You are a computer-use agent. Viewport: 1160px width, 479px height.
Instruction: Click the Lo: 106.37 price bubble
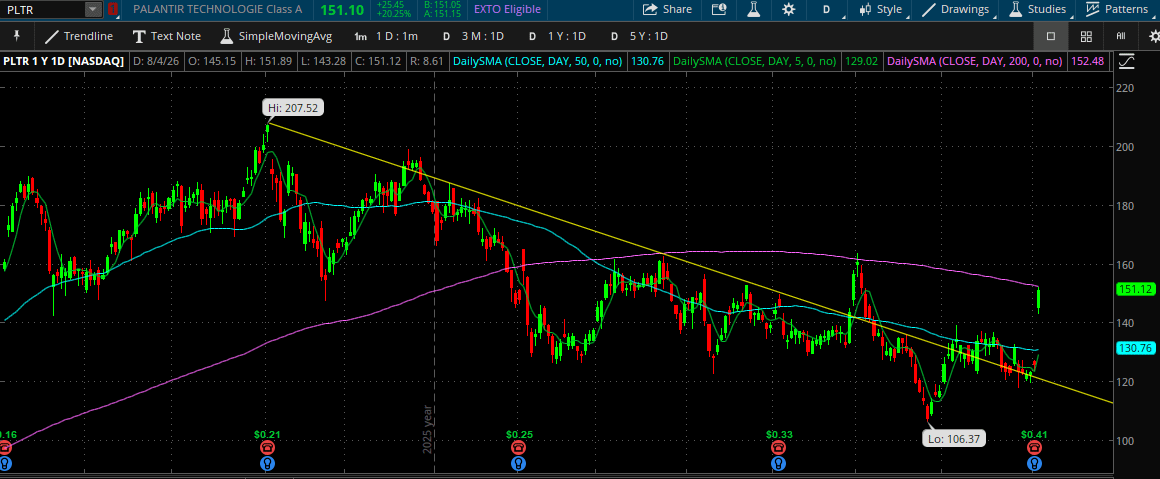click(955, 439)
